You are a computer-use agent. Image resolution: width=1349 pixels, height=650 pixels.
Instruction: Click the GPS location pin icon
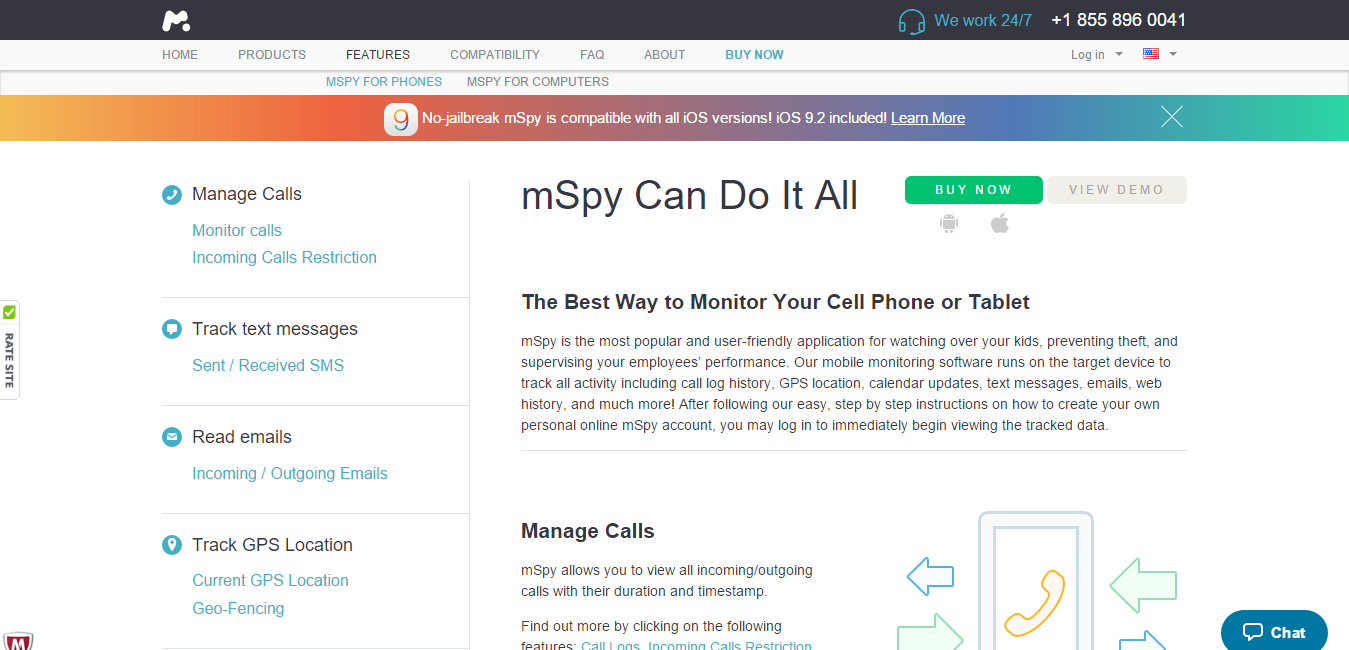click(x=172, y=545)
